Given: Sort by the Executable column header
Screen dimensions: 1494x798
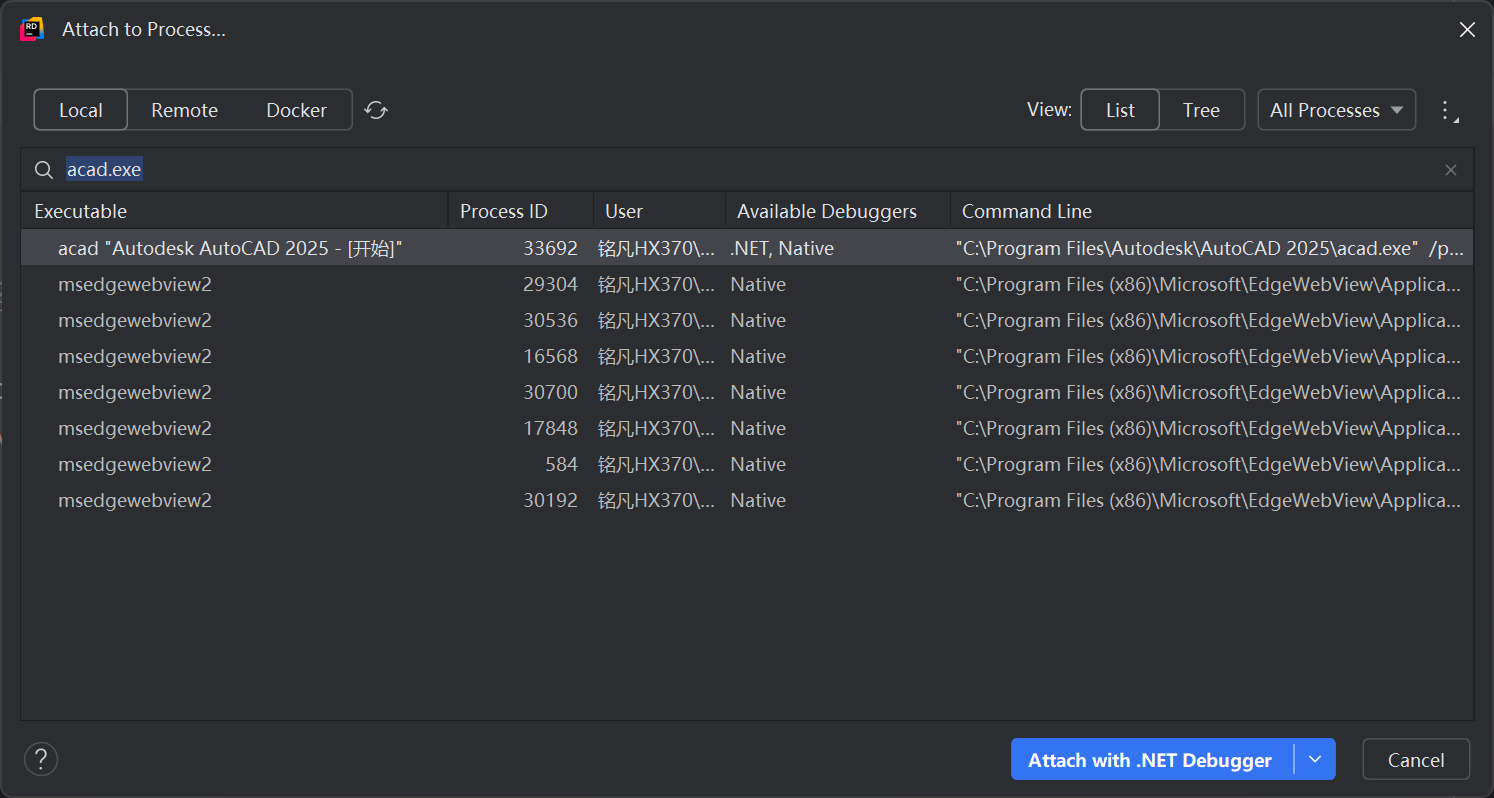Looking at the screenshot, I should (234, 211).
